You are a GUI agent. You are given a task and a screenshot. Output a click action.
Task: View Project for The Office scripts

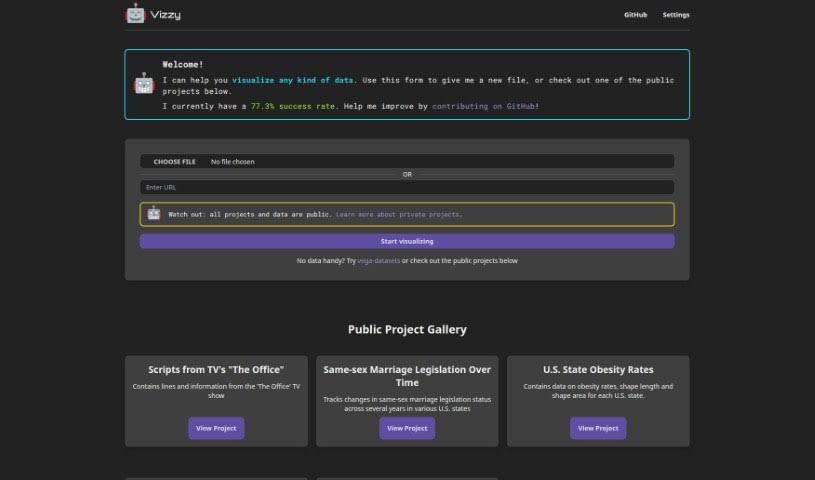coord(216,428)
